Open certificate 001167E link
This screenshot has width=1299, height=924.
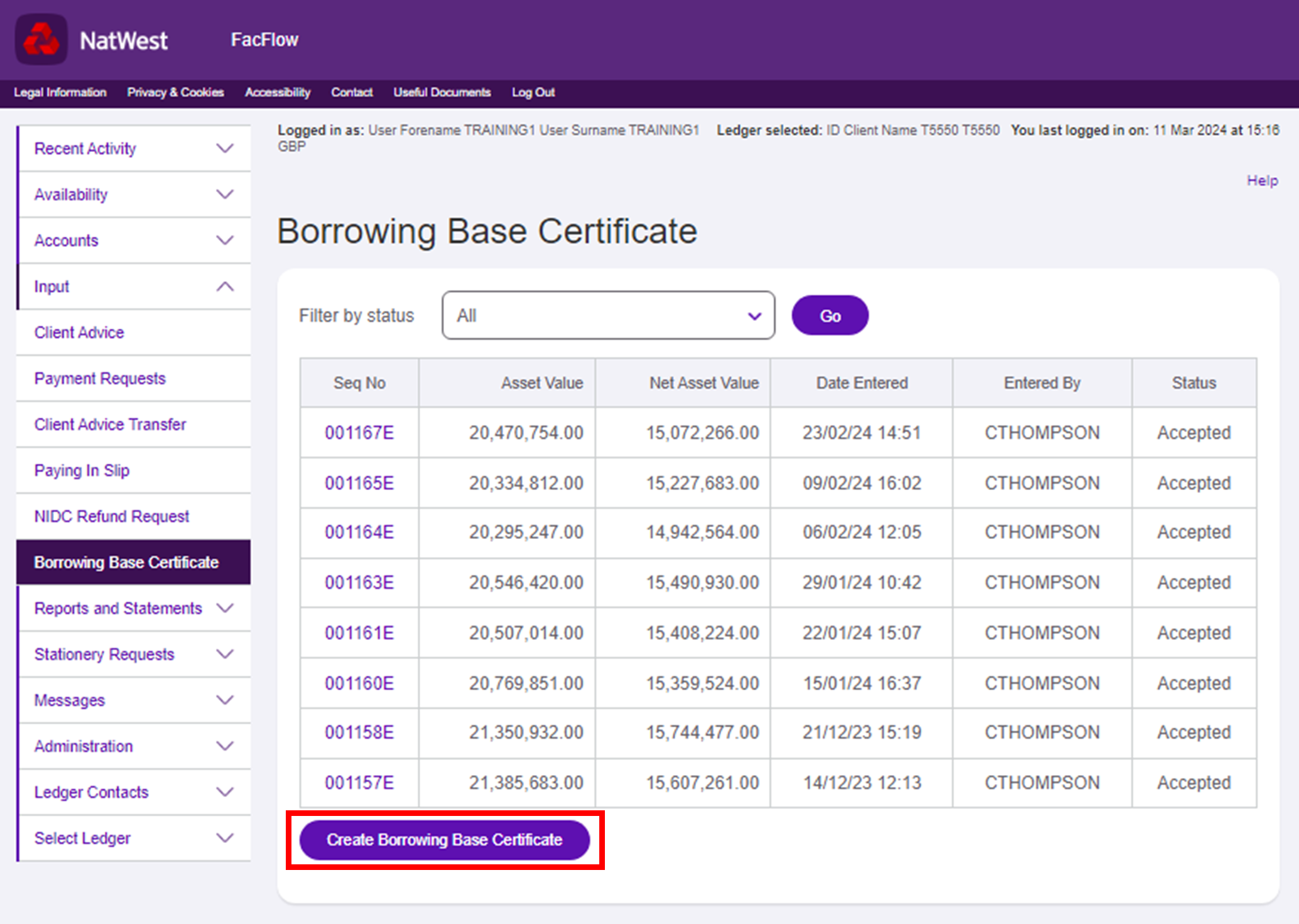pyautogui.click(x=359, y=433)
